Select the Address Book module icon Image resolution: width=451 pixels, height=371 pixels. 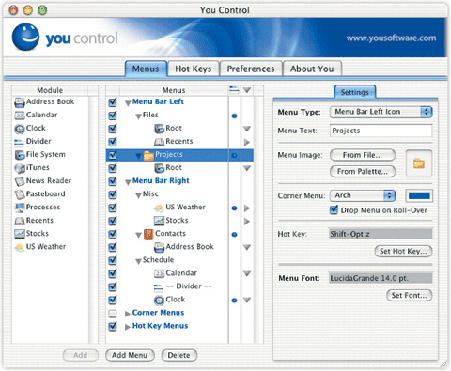pyautogui.click(x=19, y=102)
